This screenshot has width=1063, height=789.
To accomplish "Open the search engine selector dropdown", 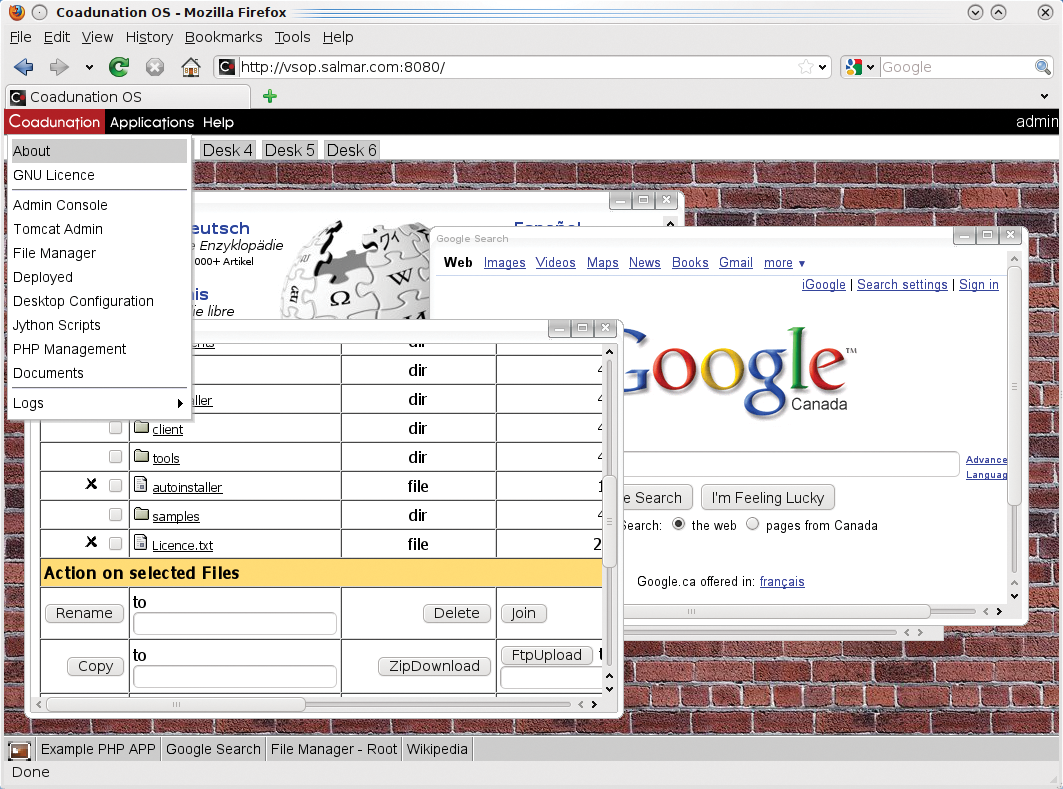I will pyautogui.click(x=870, y=67).
